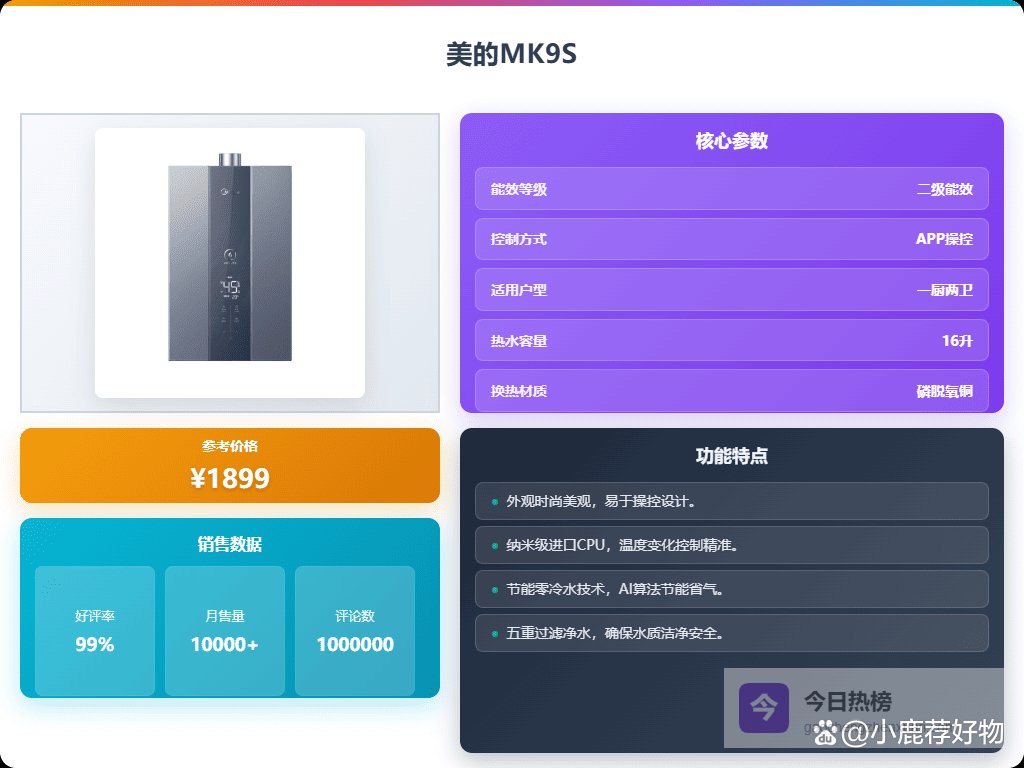Click the 好评率 99% stat card
The height and width of the screenshot is (768, 1024).
point(95,631)
